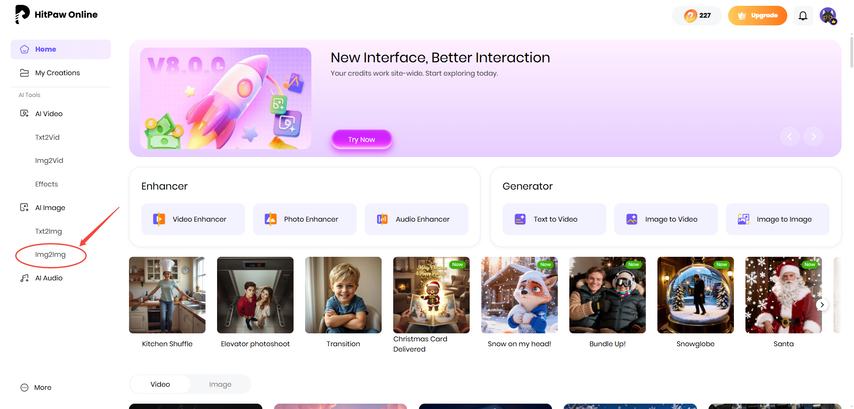
Task: Open My Creations folder
Action: point(57,73)
